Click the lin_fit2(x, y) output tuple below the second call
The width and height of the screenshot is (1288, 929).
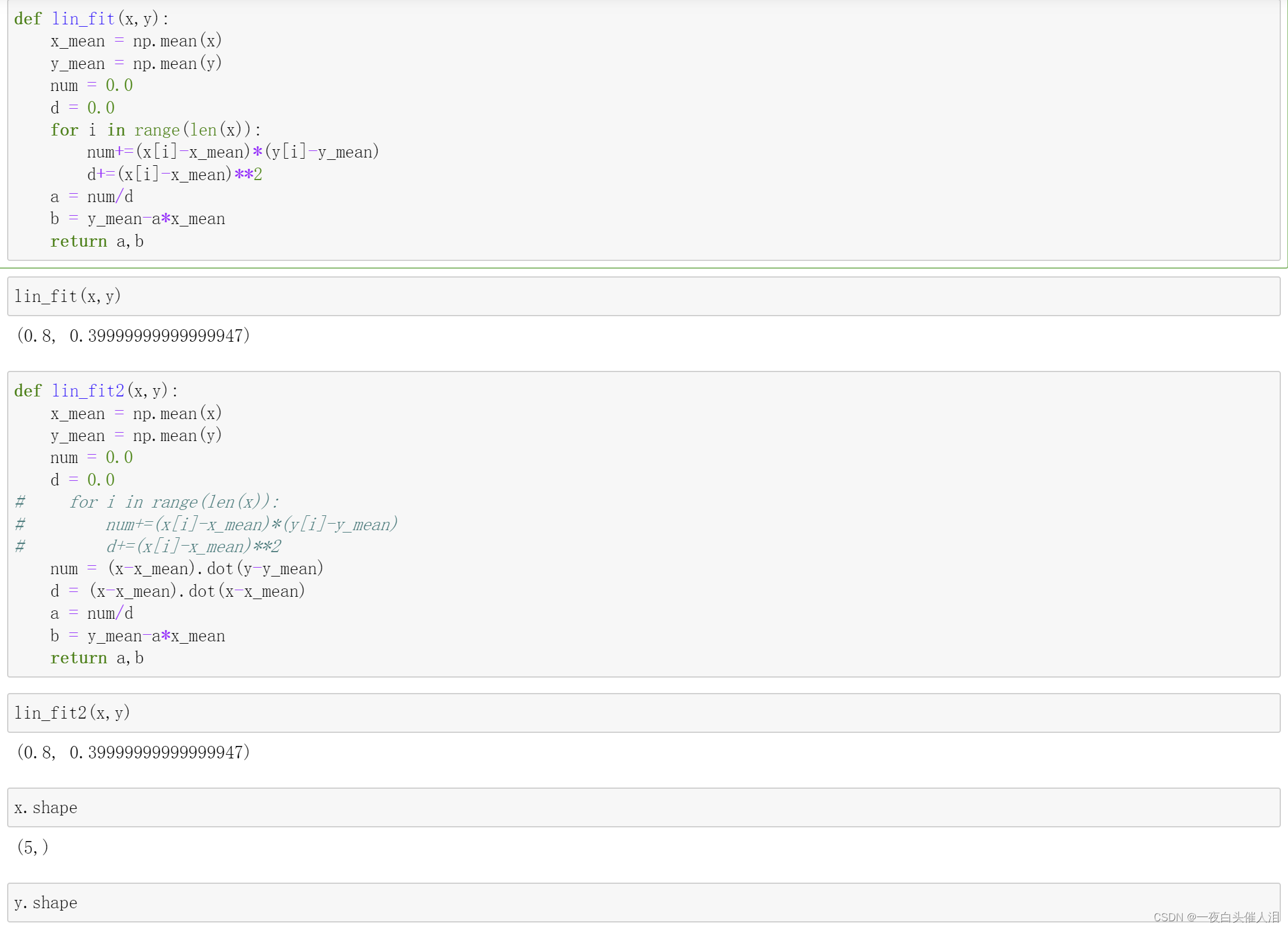pyautogui.click(x=133, y=752)
